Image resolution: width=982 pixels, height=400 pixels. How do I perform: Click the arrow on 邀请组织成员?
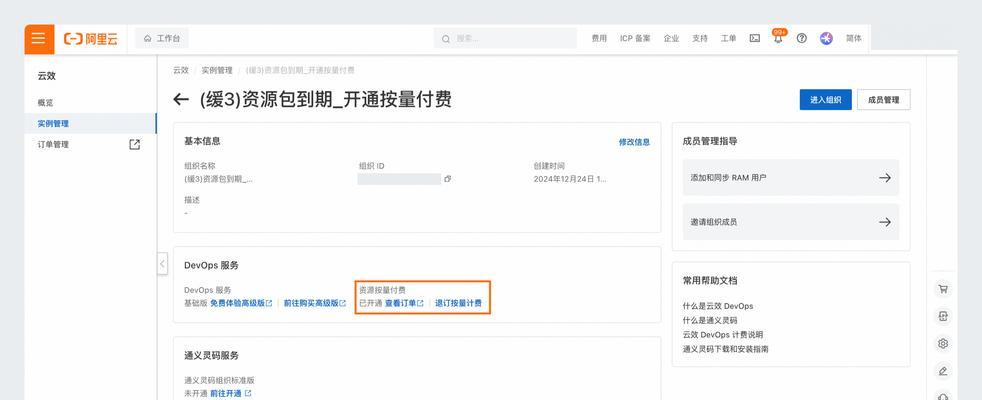(x=884, y=222)
